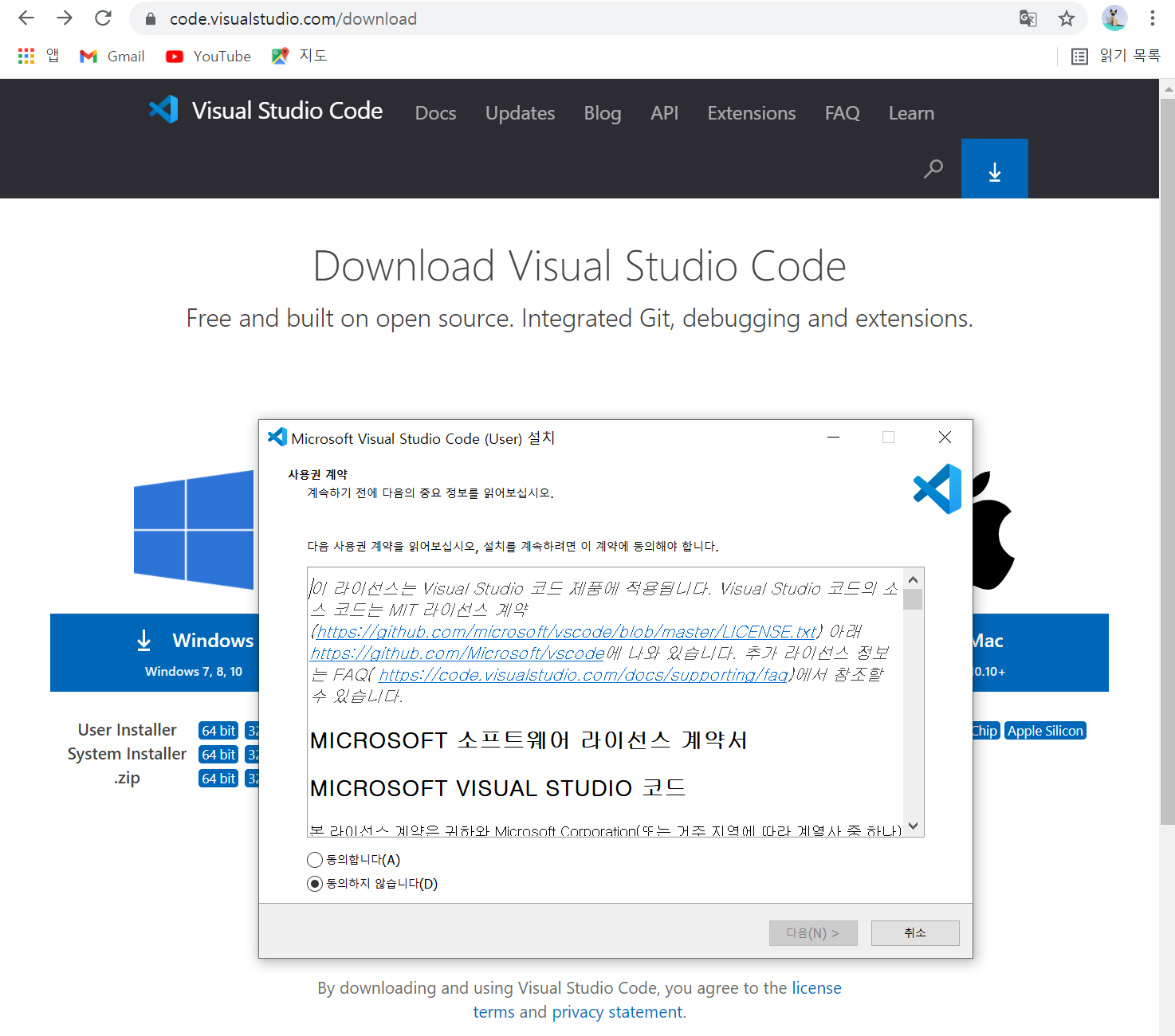This screenshot has height=1036, width=1175.
Task: Download System Installer 64 bit
Action: pyautogui.click(x=218, y=755)
